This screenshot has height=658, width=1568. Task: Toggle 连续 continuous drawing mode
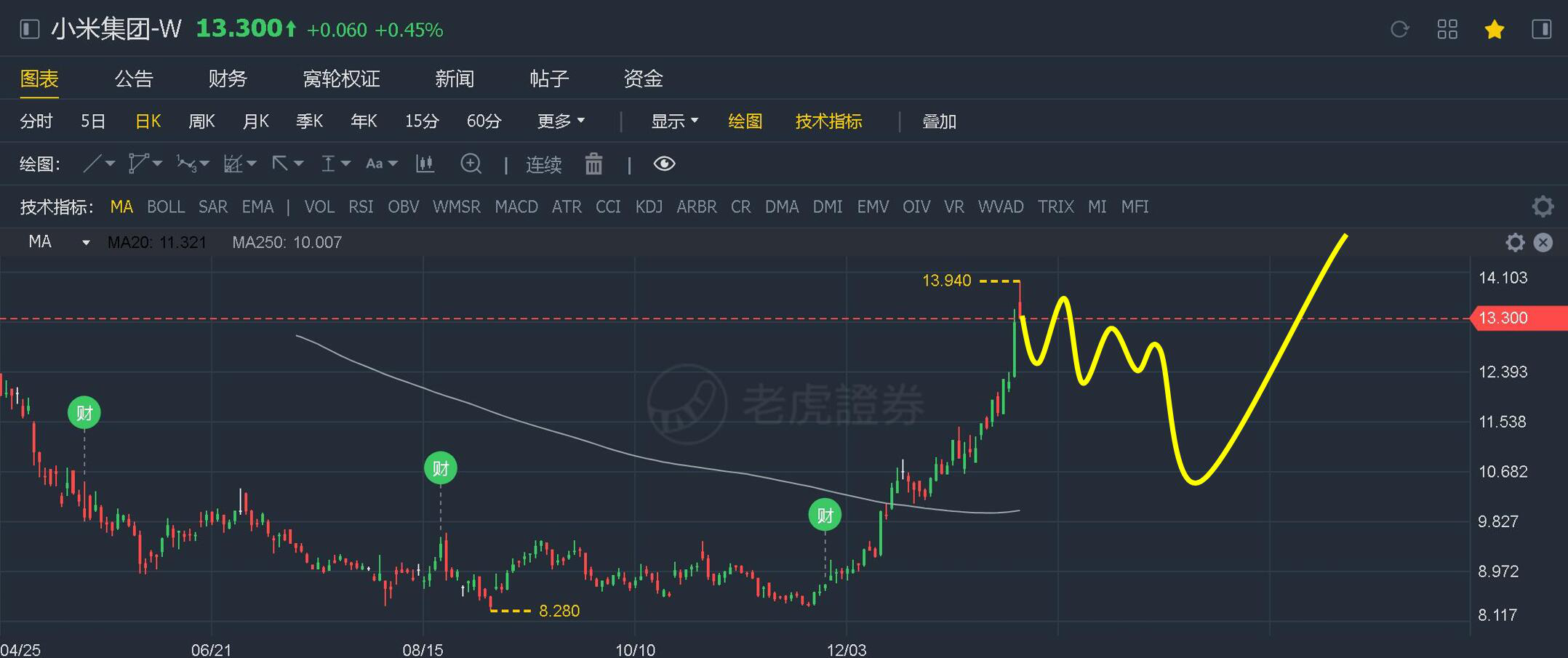[543, 164]
